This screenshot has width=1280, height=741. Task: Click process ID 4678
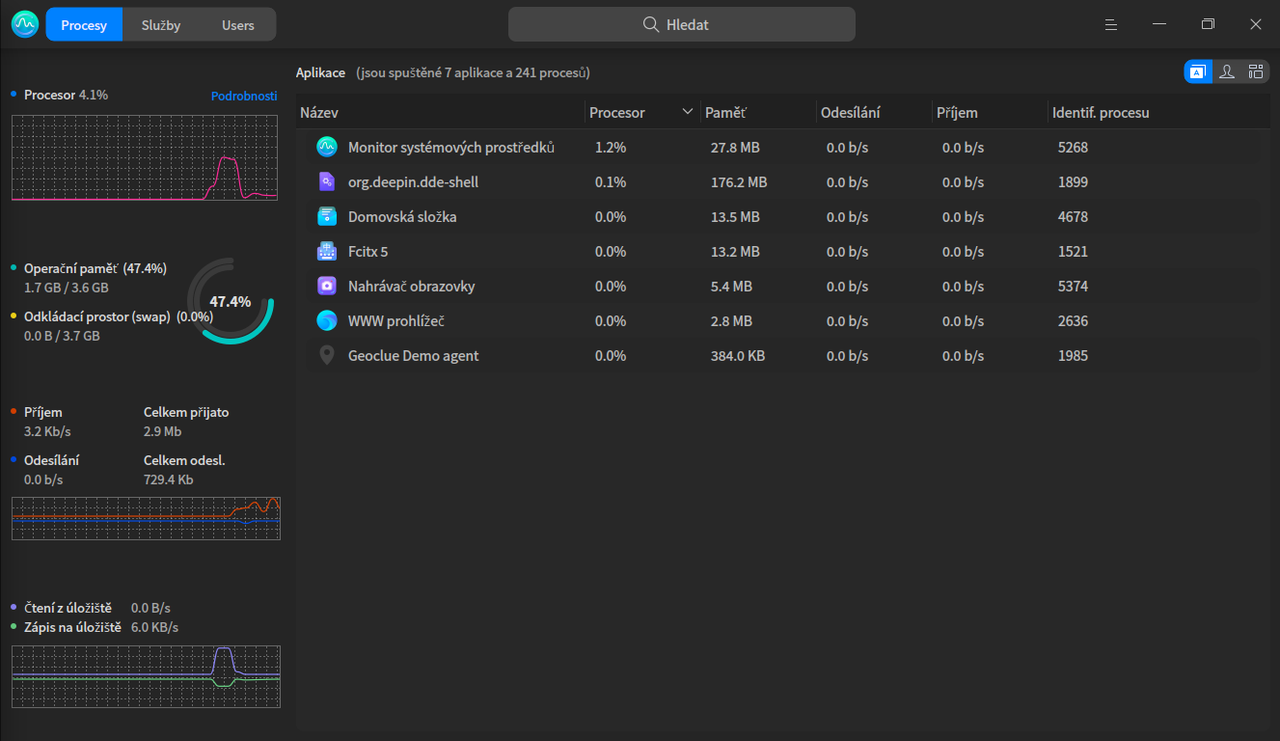[1073, 217]
